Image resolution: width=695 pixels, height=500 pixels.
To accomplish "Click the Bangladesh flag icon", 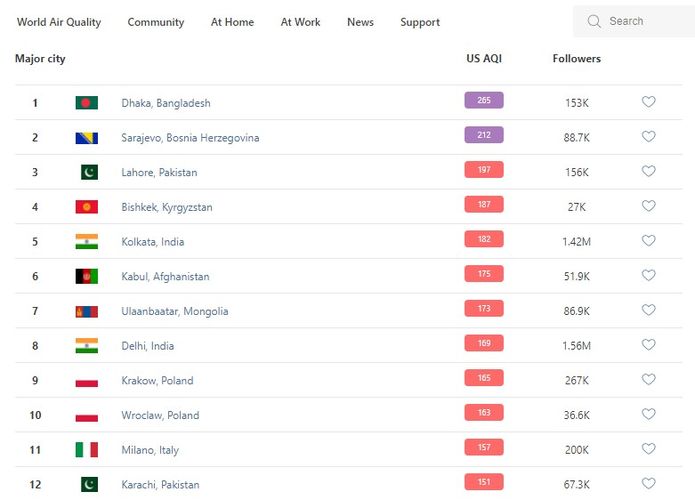I will (86, 103).
